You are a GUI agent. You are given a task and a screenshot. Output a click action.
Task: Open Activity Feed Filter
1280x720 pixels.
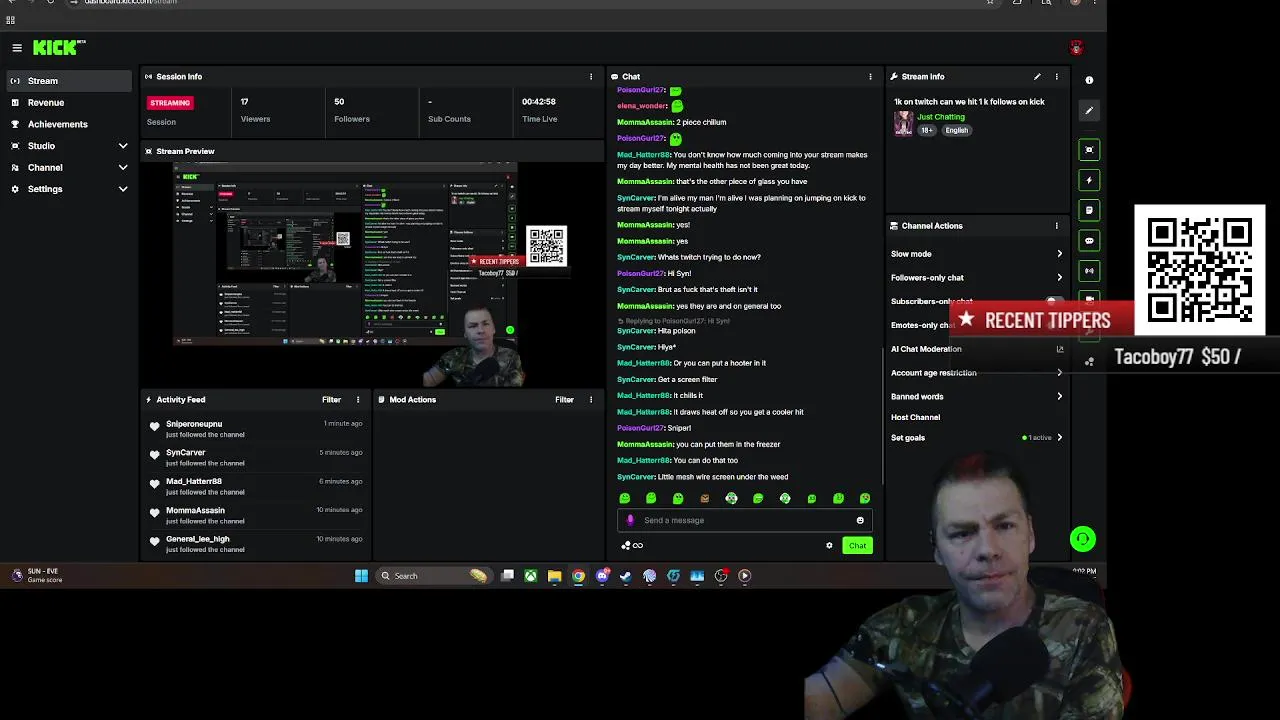click(331, 400)
